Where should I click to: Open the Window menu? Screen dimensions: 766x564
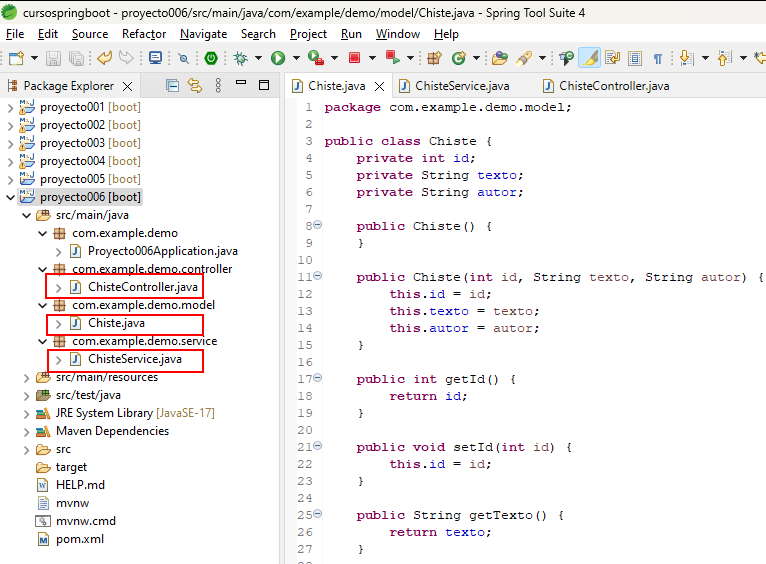[398, 34]
